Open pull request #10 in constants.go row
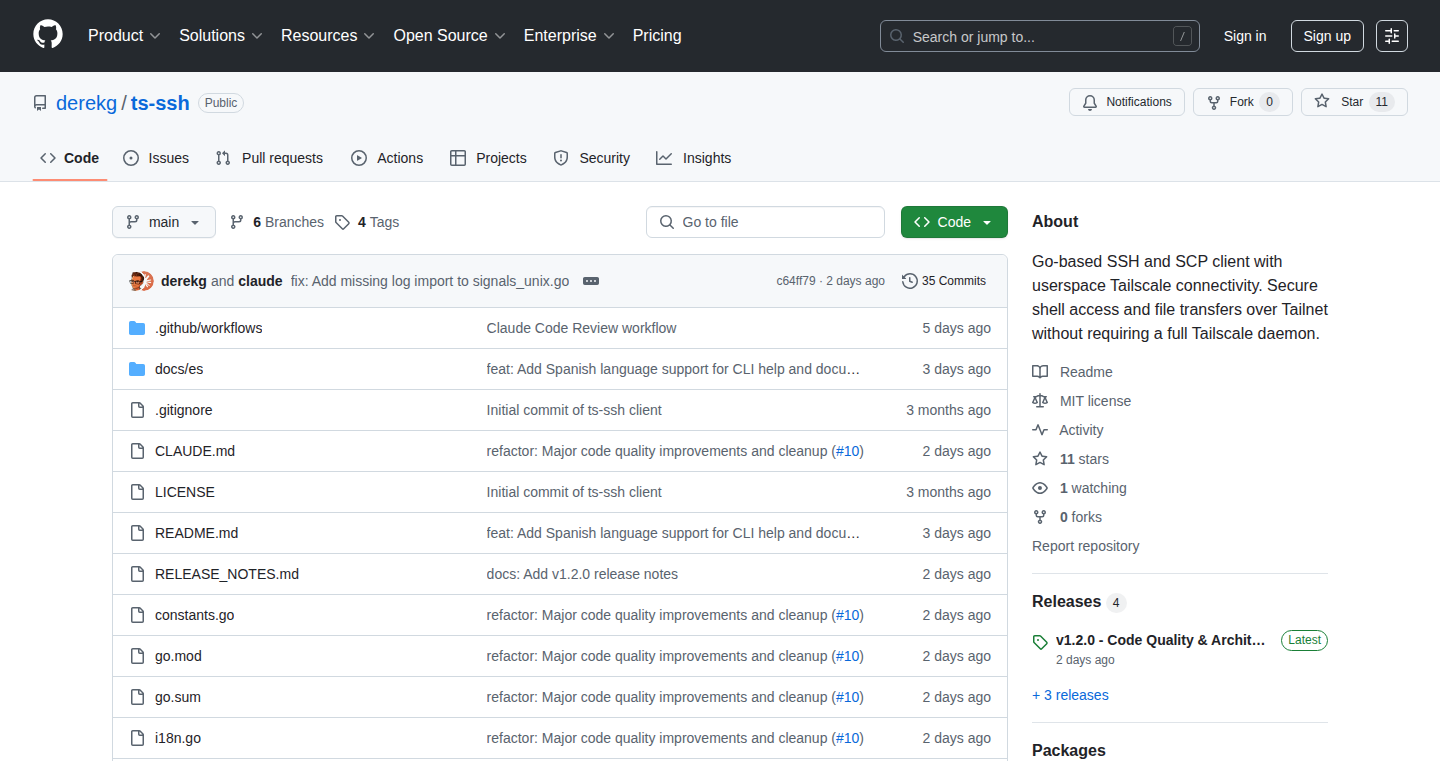Viewport: 1440px width, 761px height. (x=848, y=615)
